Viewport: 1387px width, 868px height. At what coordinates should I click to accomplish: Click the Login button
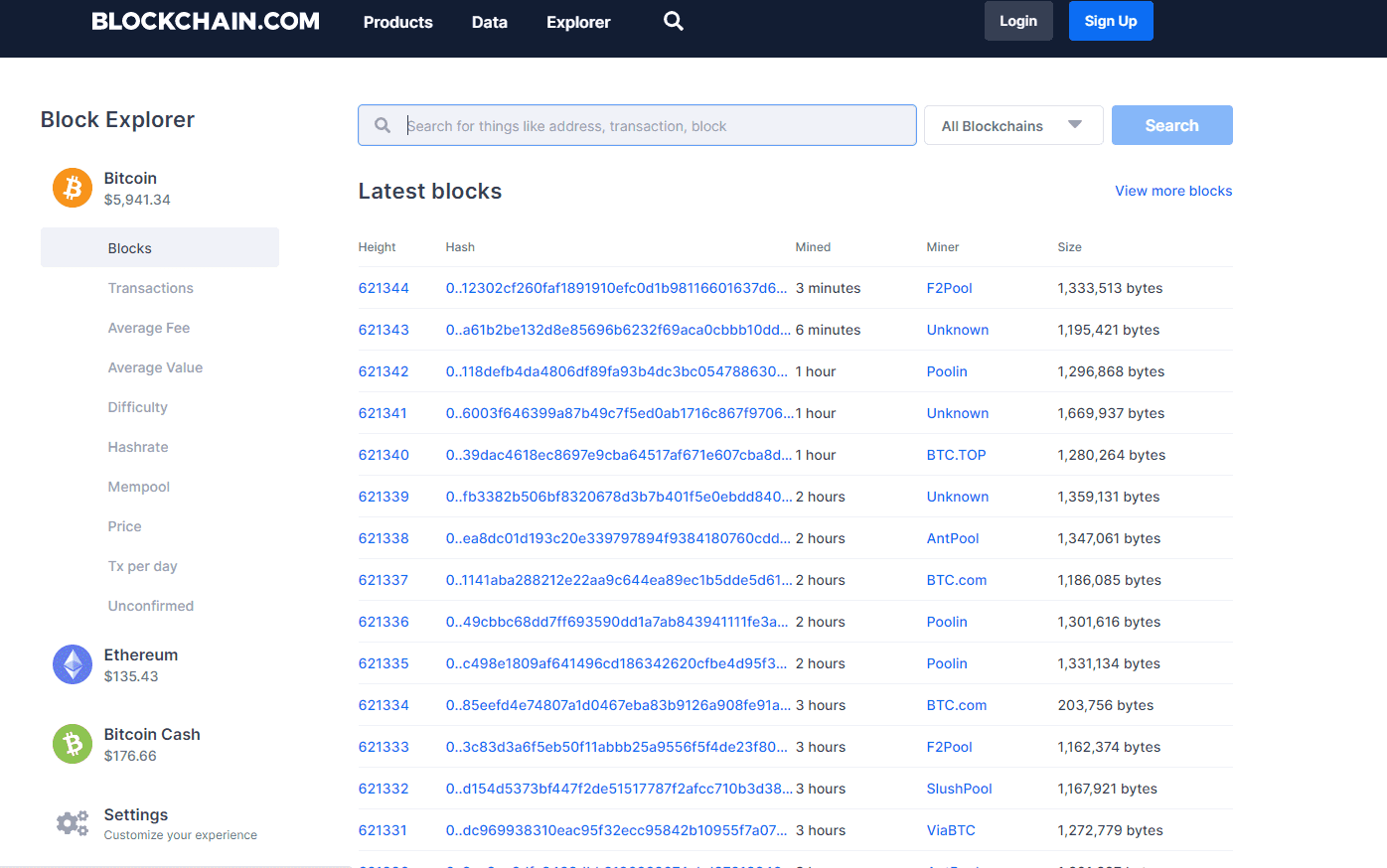point(1018,21)
